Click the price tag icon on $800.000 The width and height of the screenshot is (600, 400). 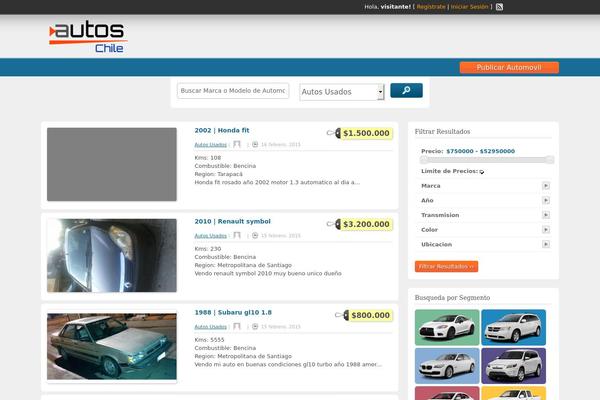342,315
